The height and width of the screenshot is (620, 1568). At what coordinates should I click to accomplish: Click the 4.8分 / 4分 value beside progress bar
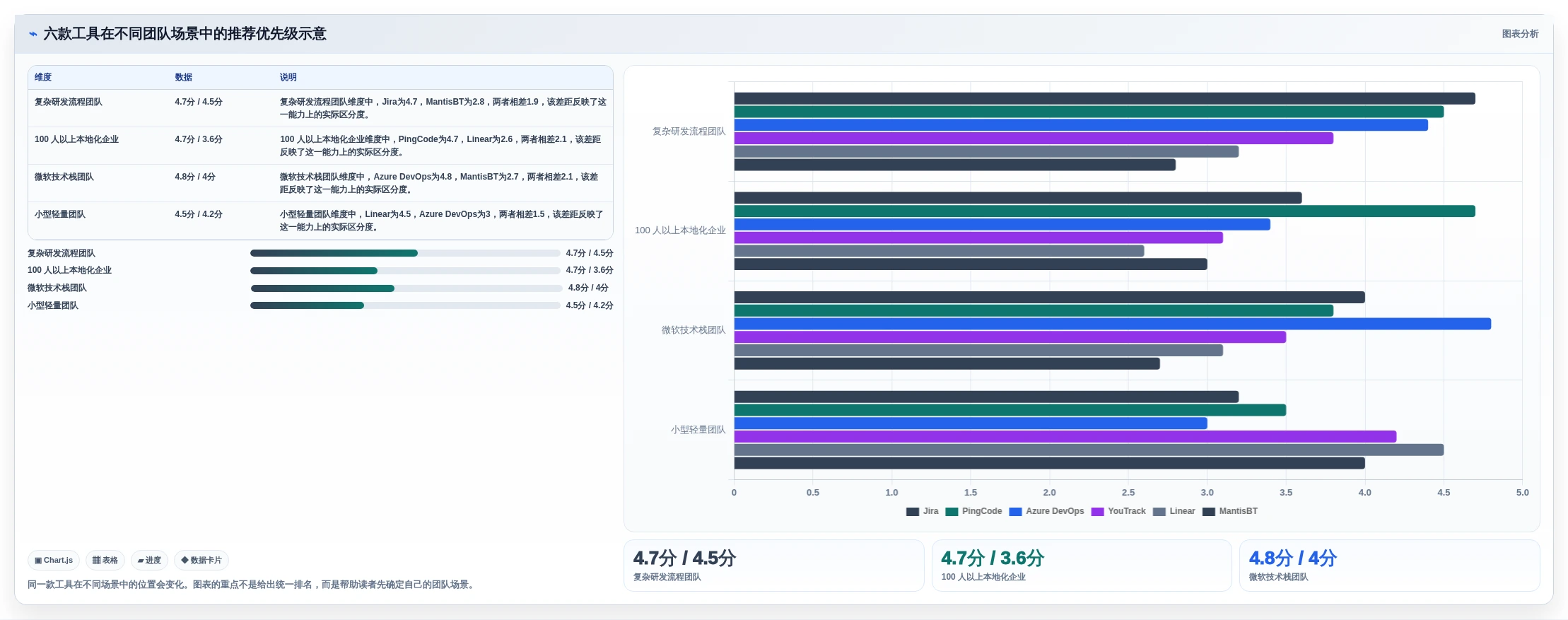588,288
